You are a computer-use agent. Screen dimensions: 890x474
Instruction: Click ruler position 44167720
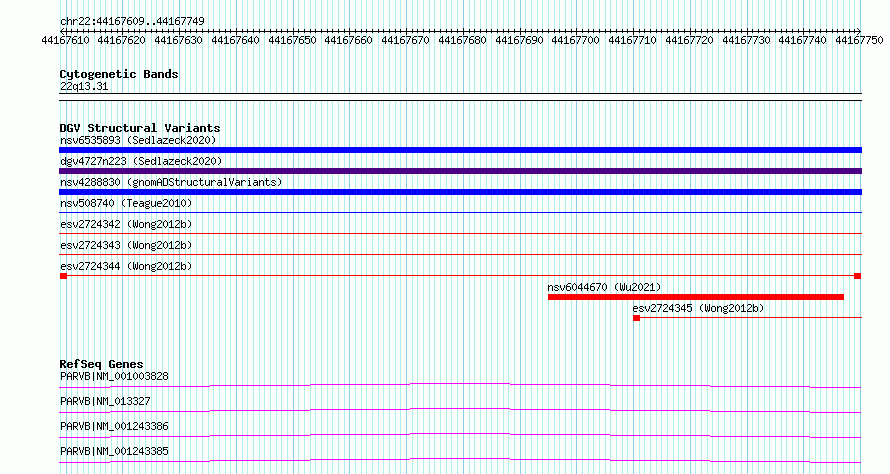pos(689,40)
